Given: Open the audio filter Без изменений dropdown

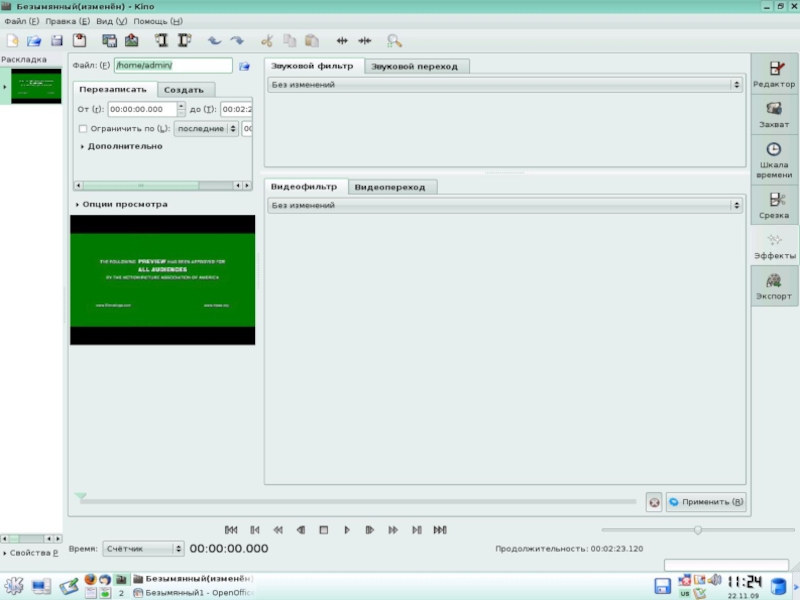Looking at the screenshot, I should click(504, 85).
